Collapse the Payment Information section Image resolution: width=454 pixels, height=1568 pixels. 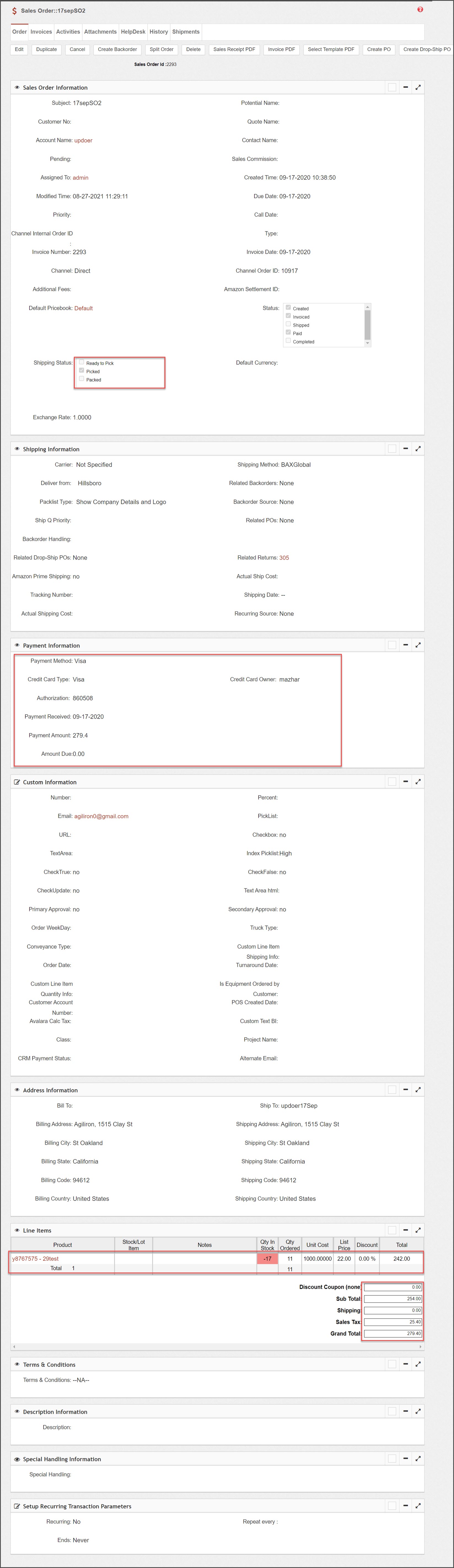[x=405, y=645]
